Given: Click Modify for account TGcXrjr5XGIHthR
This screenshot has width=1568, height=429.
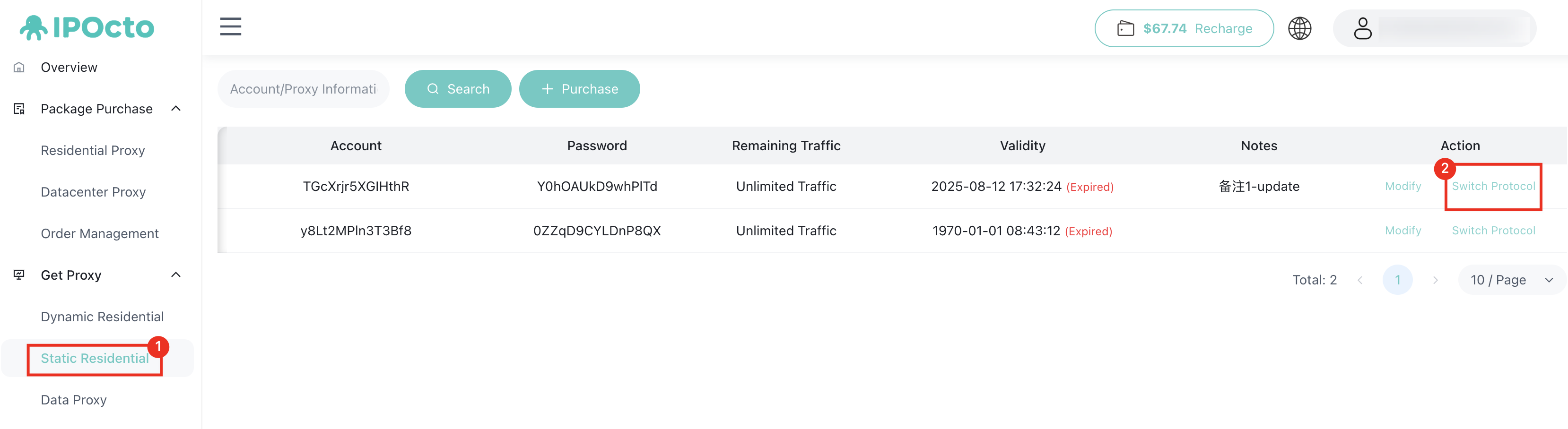Looking at the screenshot, I should tap(1402, 186).
